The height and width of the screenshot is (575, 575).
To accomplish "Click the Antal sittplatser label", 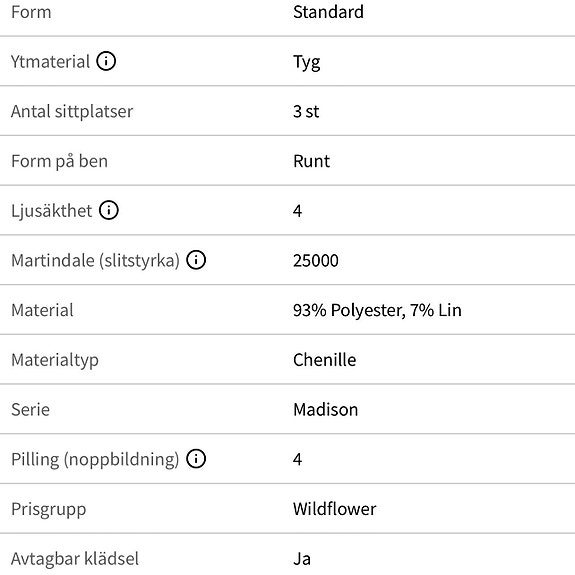I will click(72, 111).
